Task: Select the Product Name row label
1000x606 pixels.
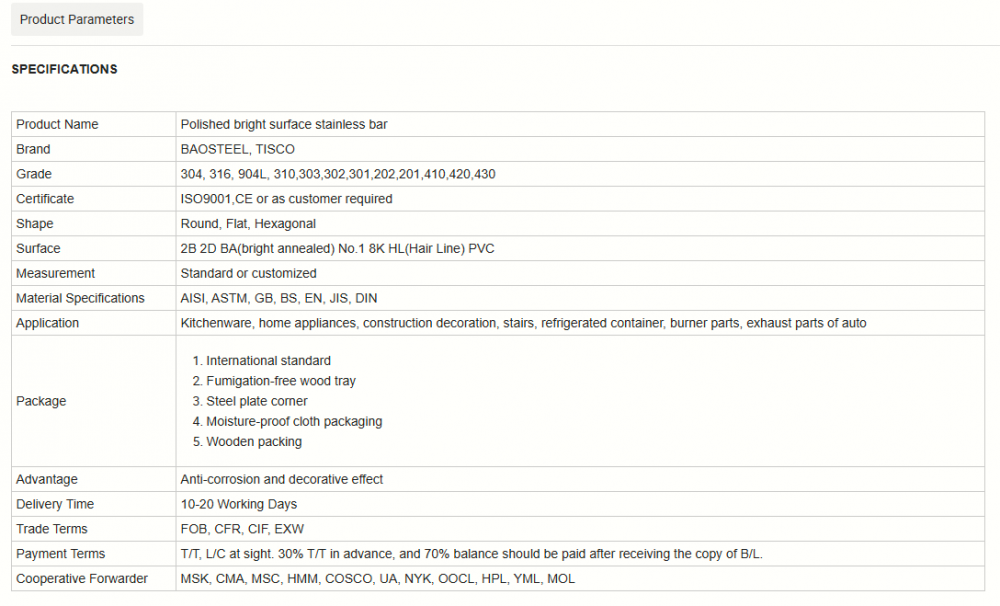Action: point(57,124)
